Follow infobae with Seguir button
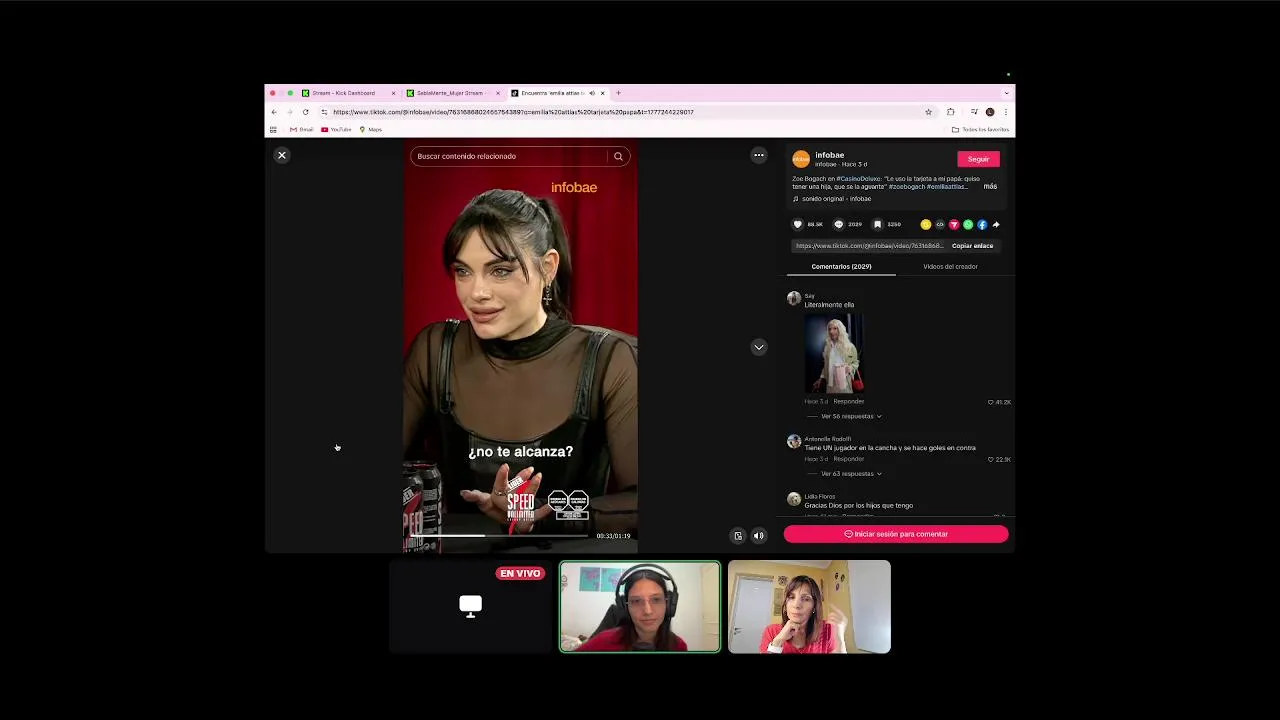 coord(978,159)
